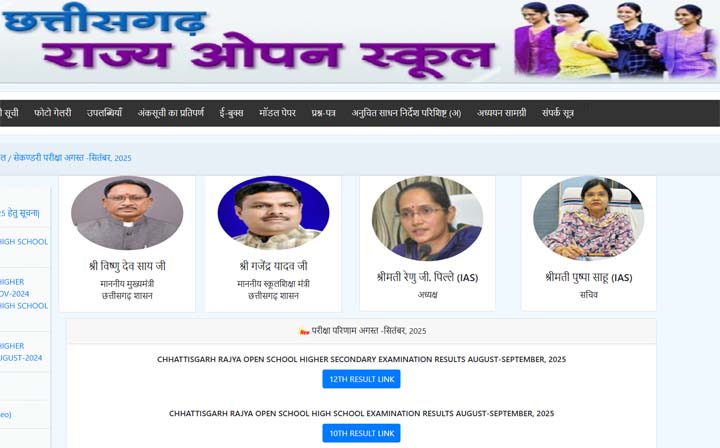Open the ई-बुक्स menu entry

click(x=231, y=113)
